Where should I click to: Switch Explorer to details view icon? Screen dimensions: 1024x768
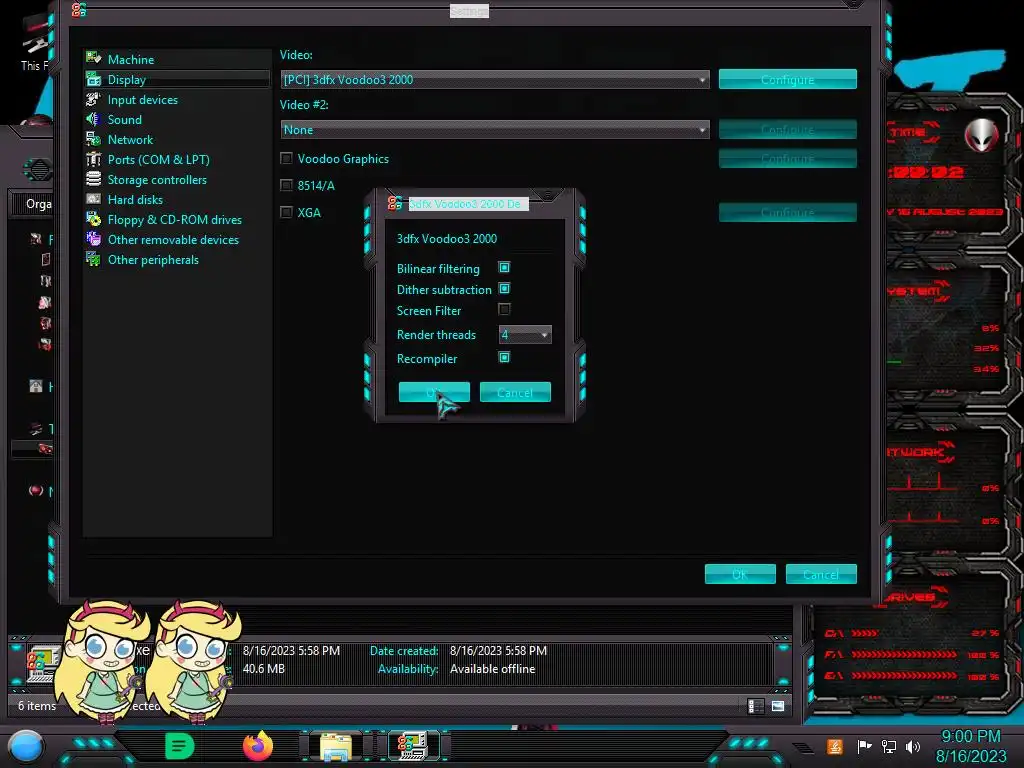point(756,706)
